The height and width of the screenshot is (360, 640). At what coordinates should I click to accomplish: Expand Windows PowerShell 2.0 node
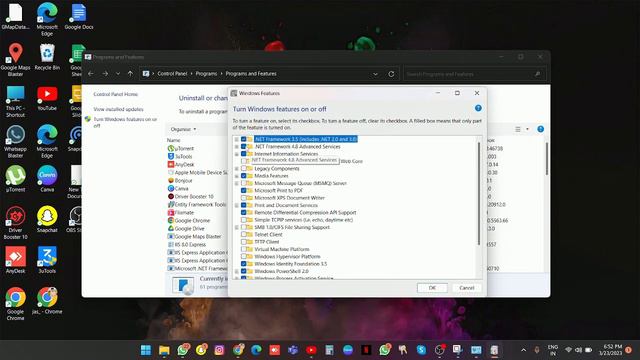click(x=236, y=271)
